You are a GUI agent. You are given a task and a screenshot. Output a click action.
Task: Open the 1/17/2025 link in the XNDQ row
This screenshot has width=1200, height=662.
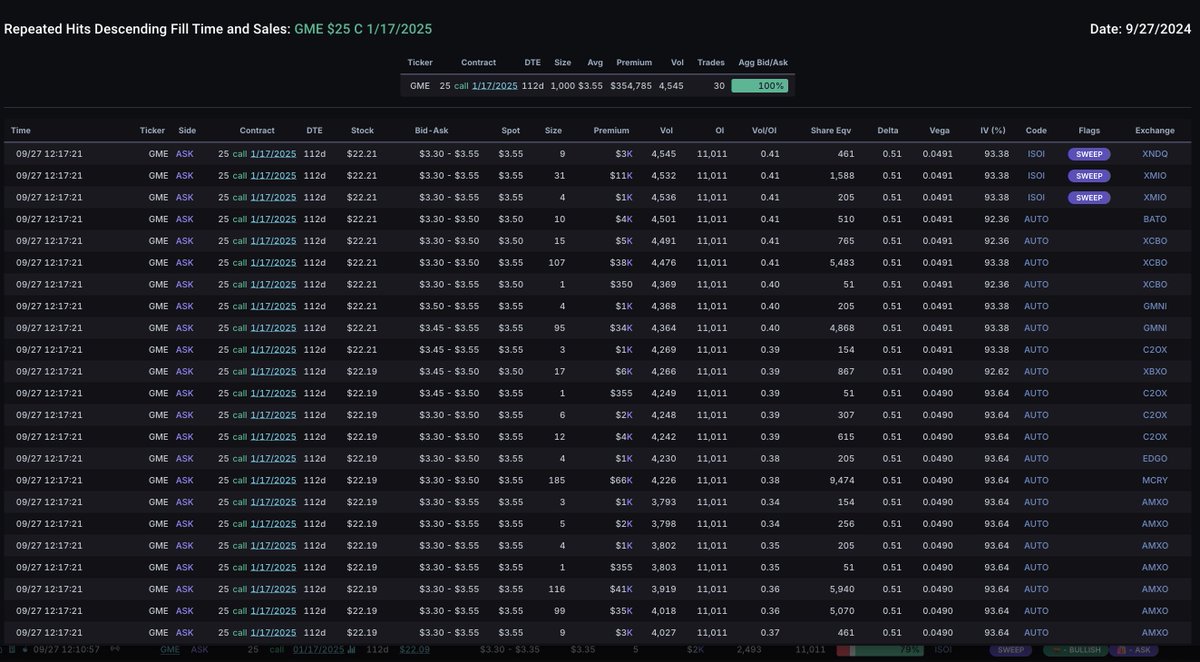273,154
